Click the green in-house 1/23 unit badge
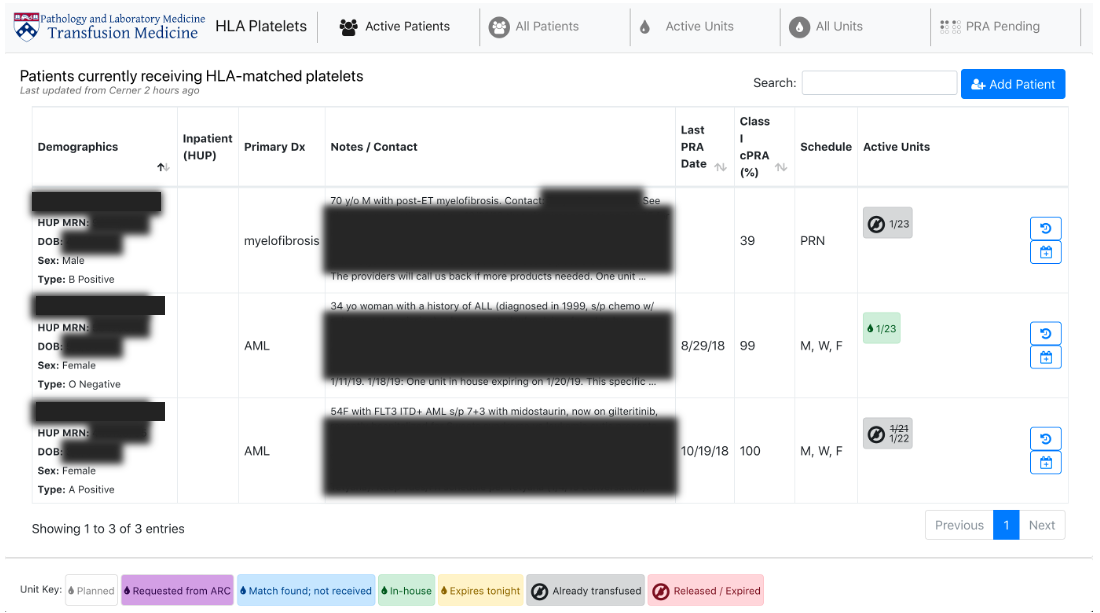 click(x=881, y=328)
